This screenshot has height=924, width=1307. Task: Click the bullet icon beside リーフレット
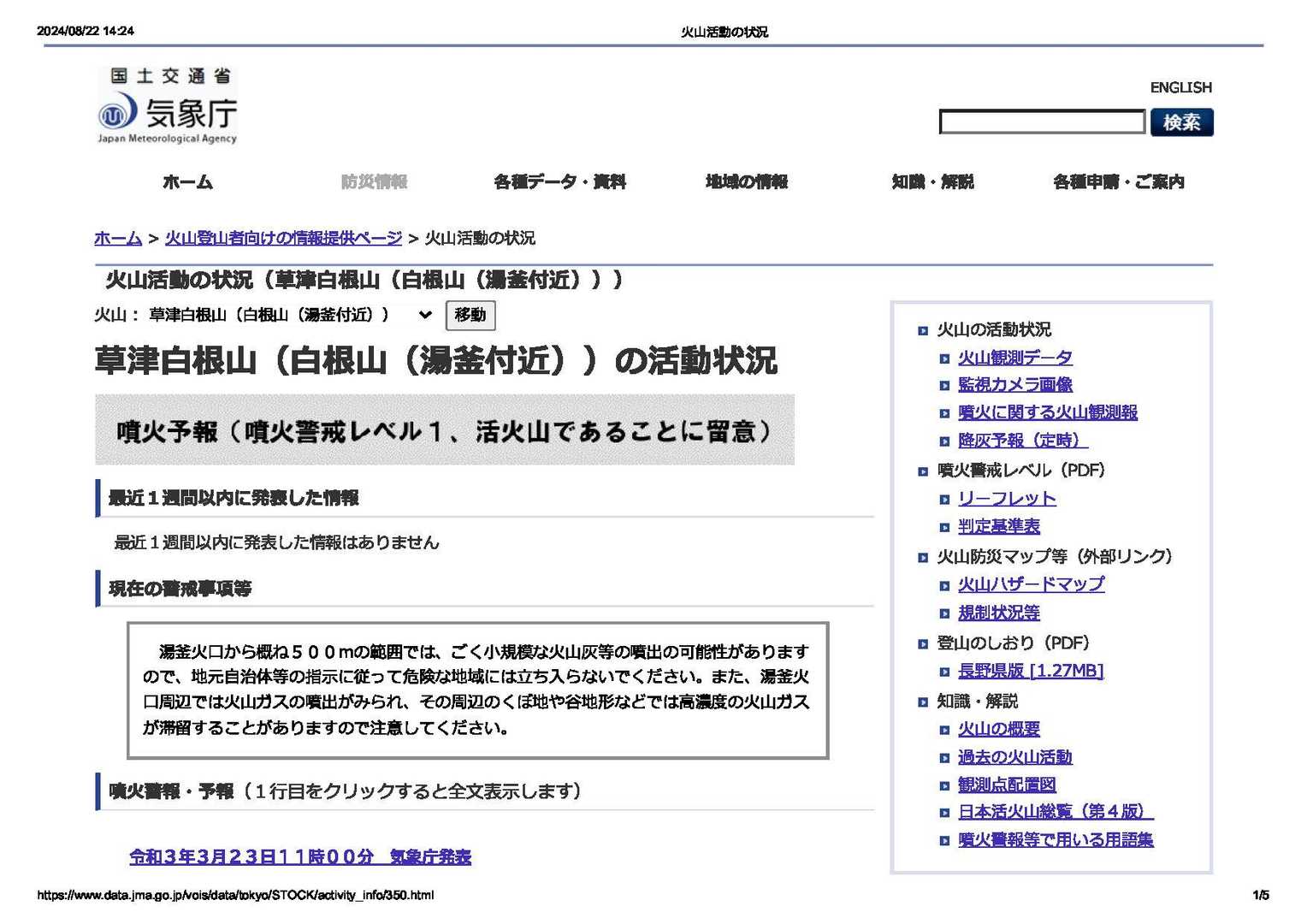944,500
